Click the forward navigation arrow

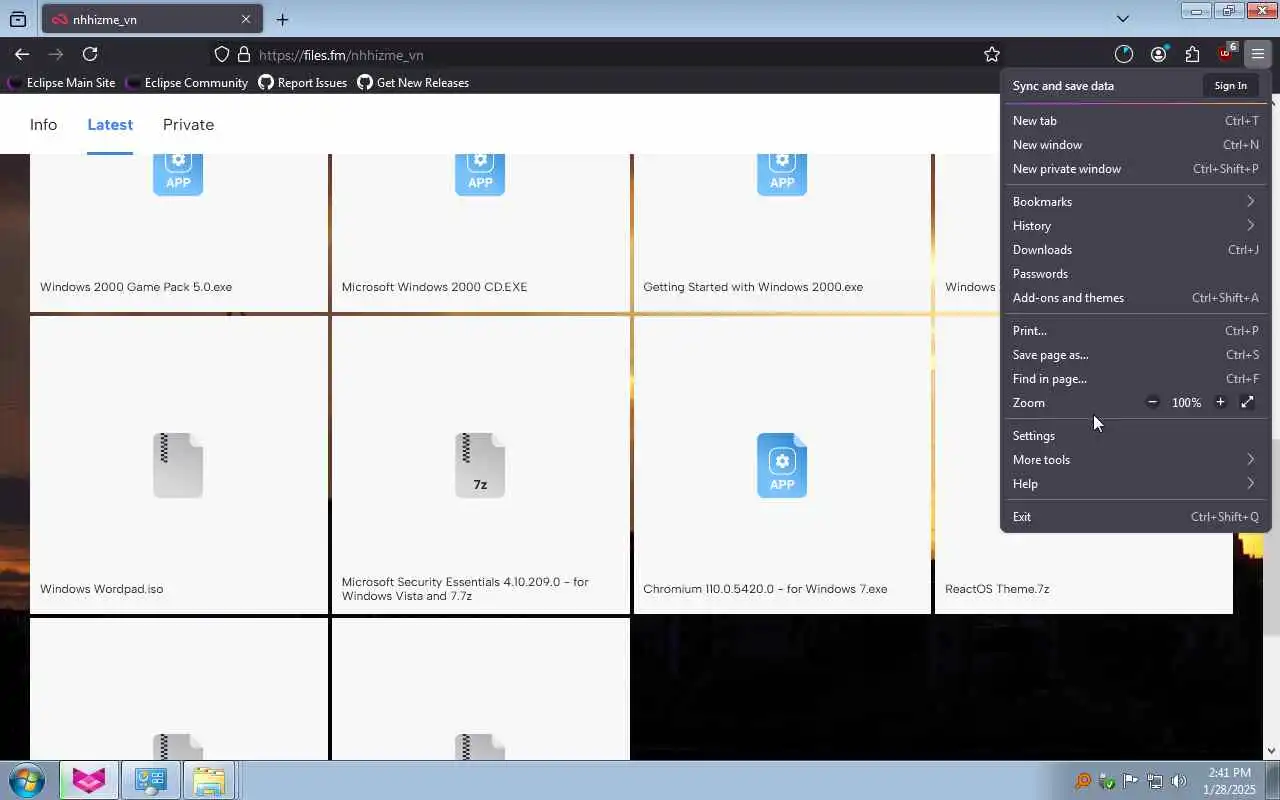[x=56, y=54]
